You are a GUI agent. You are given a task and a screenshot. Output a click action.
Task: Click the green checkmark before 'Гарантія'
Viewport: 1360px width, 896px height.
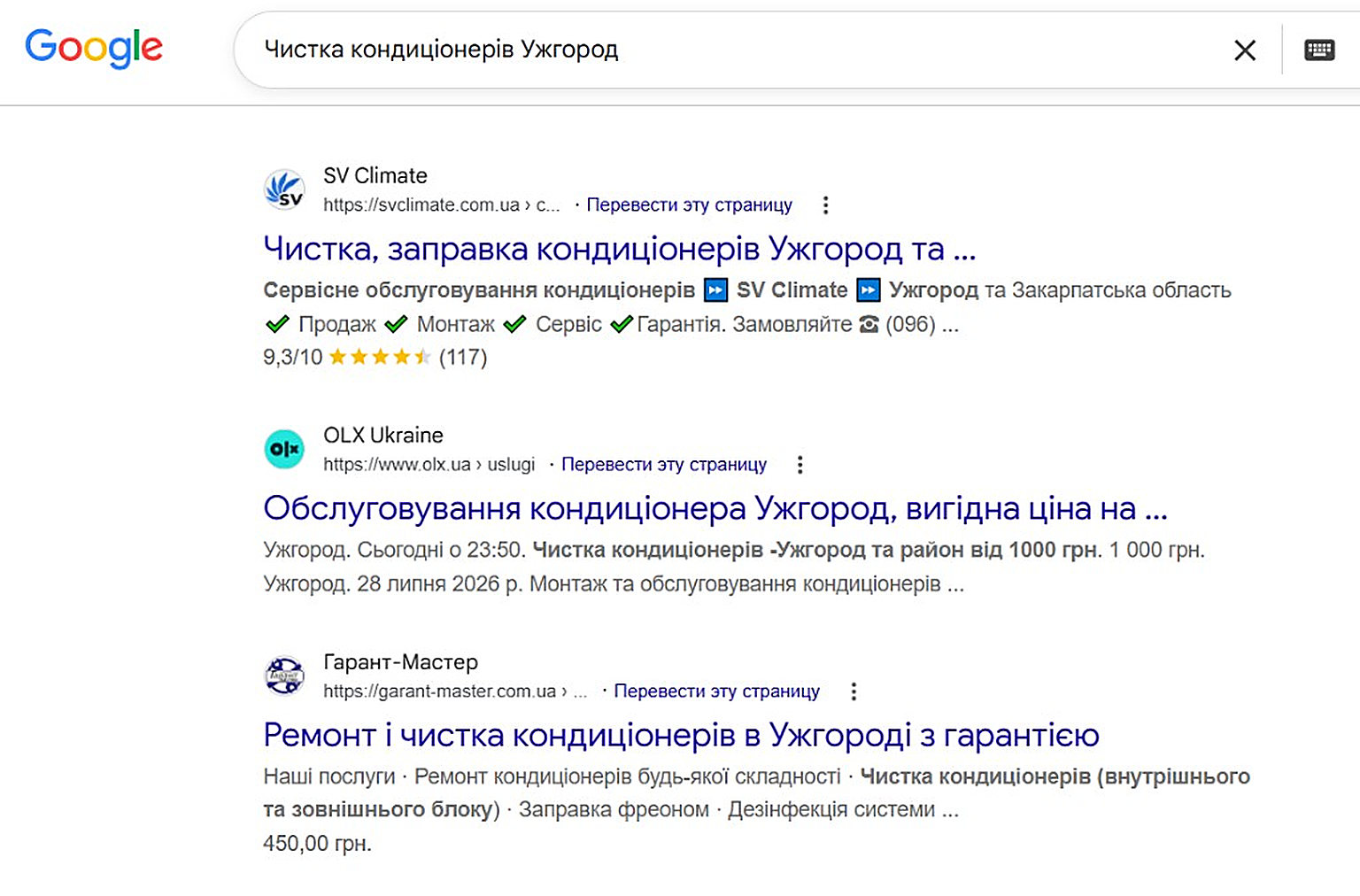click(x=622, y=324)
